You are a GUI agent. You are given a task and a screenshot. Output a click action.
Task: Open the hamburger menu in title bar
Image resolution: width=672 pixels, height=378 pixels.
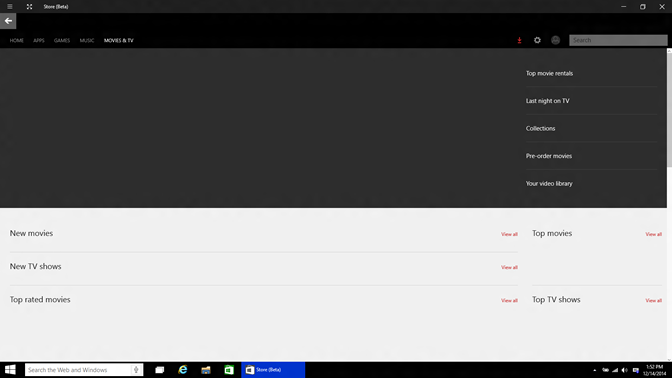9,6
